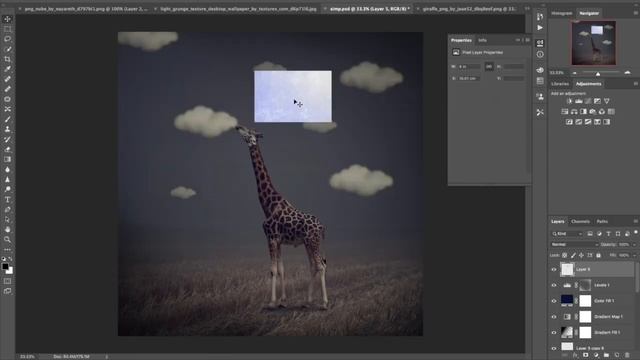
Task: Click the Navigator zoom slider handle
Action: (598, 74)
